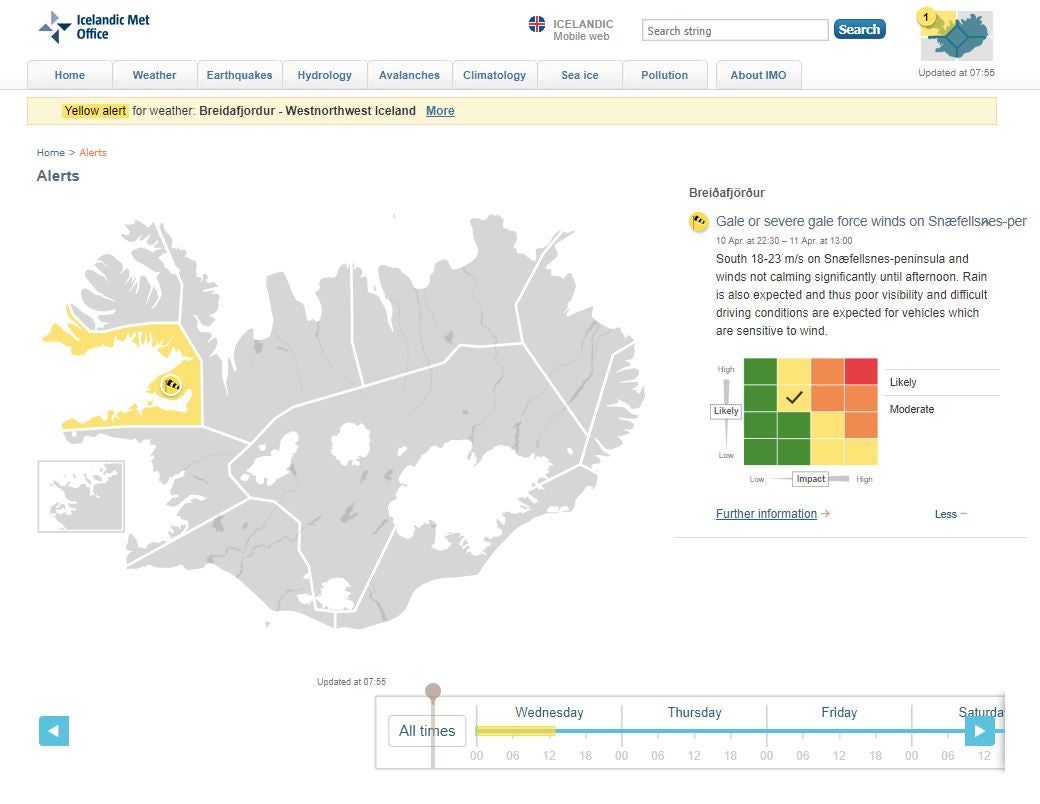Select the yellow wind alert icon on the map
This screenshot has width=1040, height=804.
170,385
